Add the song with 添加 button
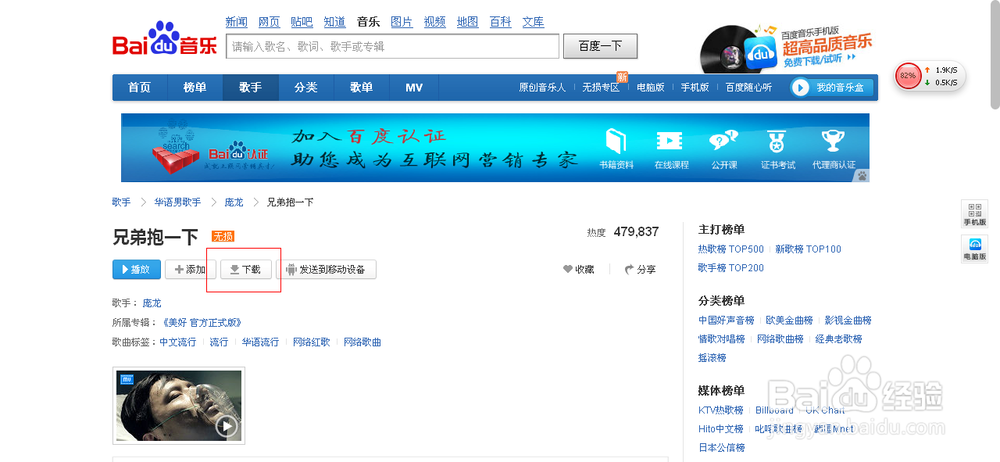 189,269
